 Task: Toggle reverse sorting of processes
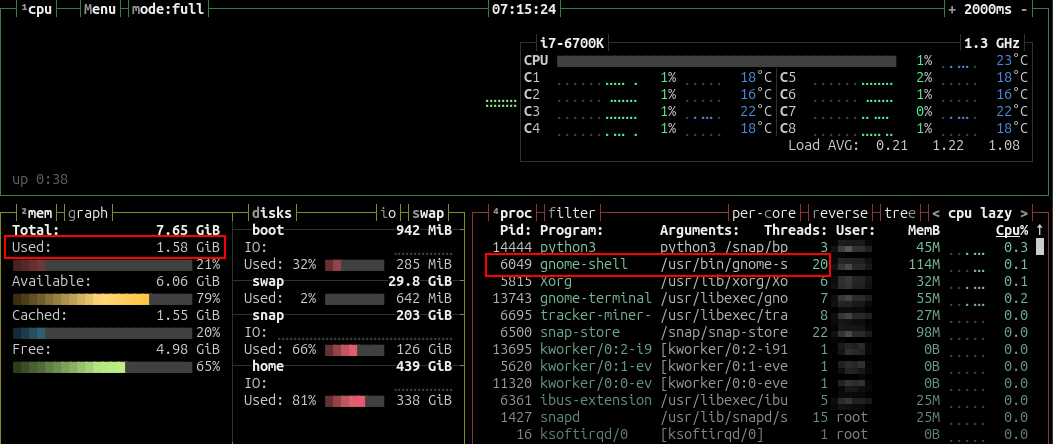point(839,213)
